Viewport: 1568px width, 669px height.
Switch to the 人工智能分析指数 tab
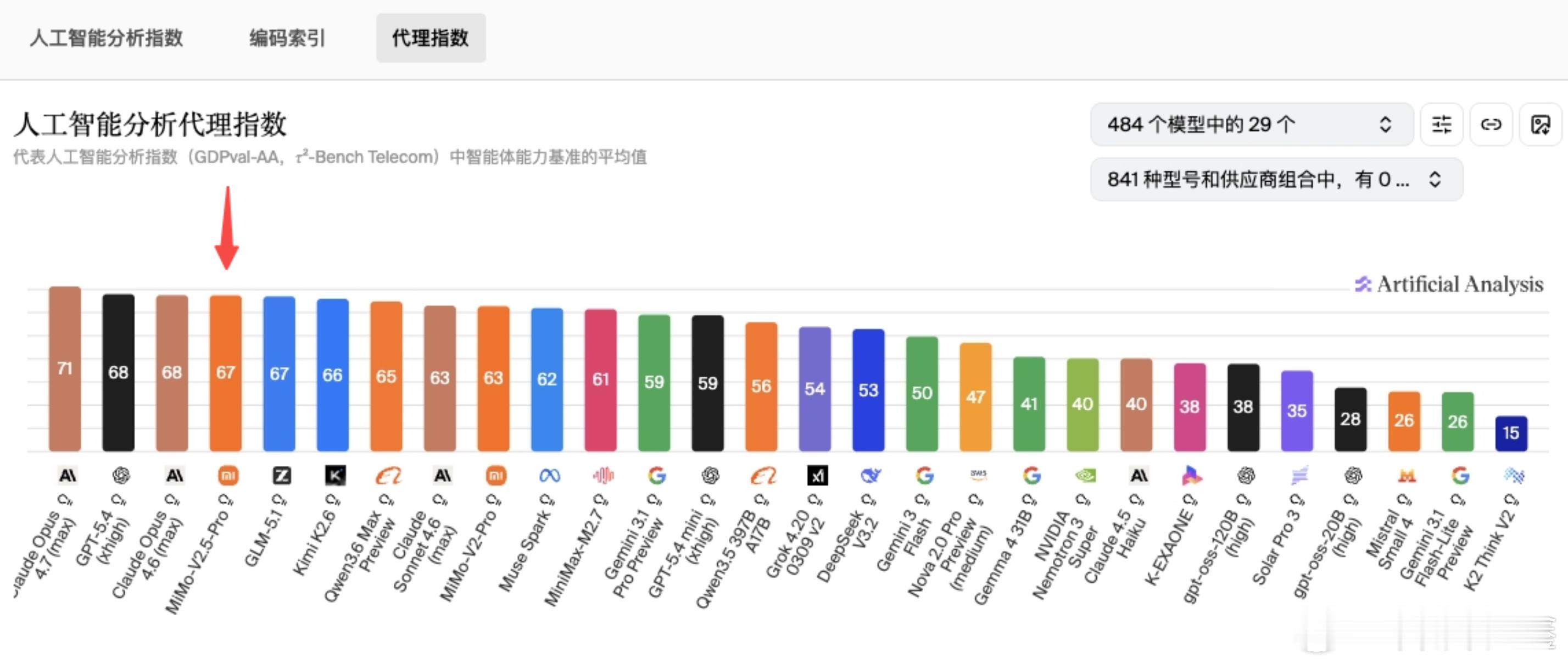[x=107, y=38]
